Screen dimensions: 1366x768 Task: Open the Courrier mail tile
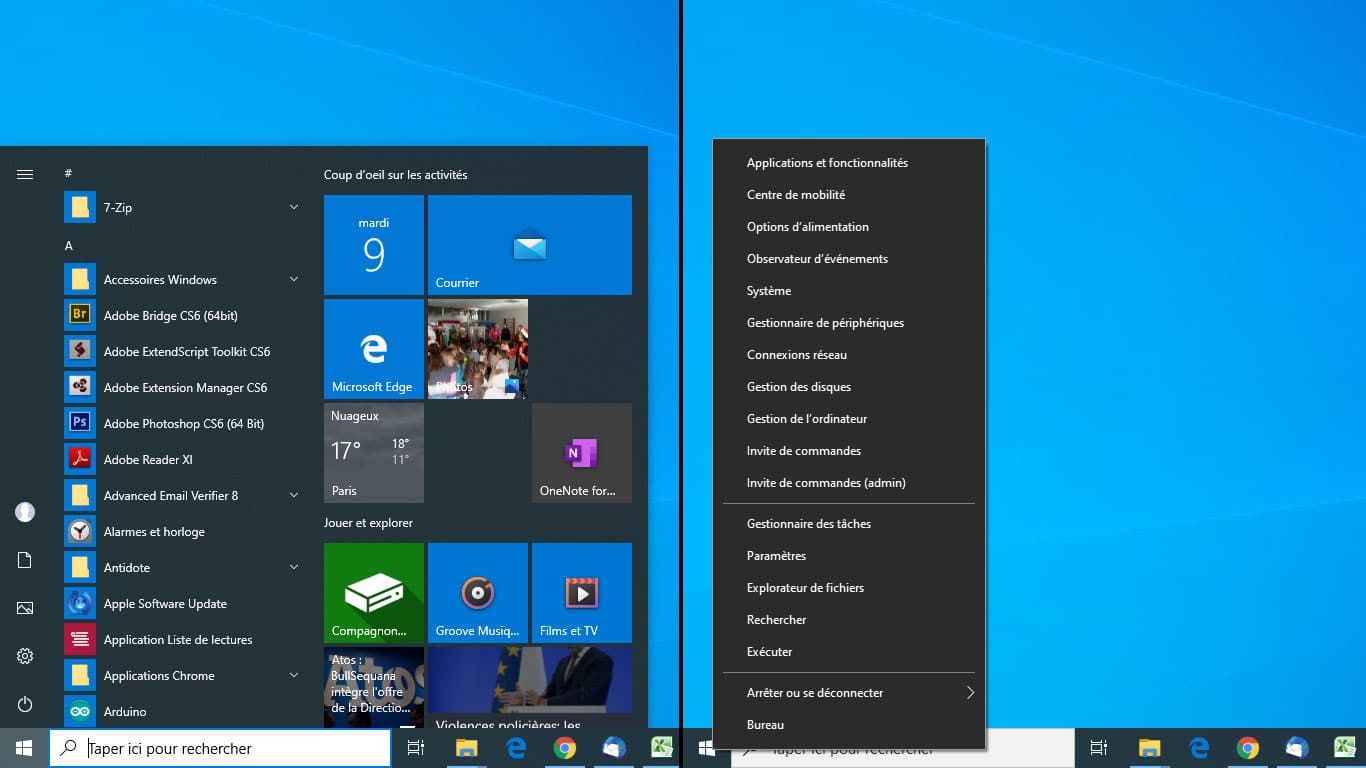pyautogui.click(x=529, y=245)
